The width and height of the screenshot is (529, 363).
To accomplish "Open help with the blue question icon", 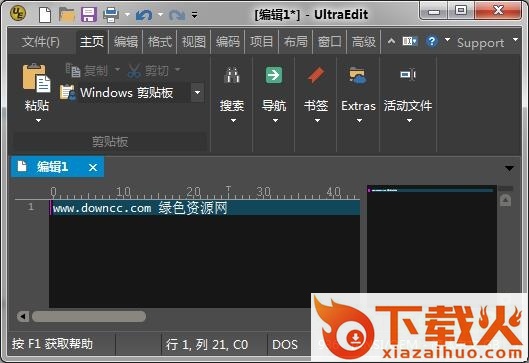I will 431,41.
